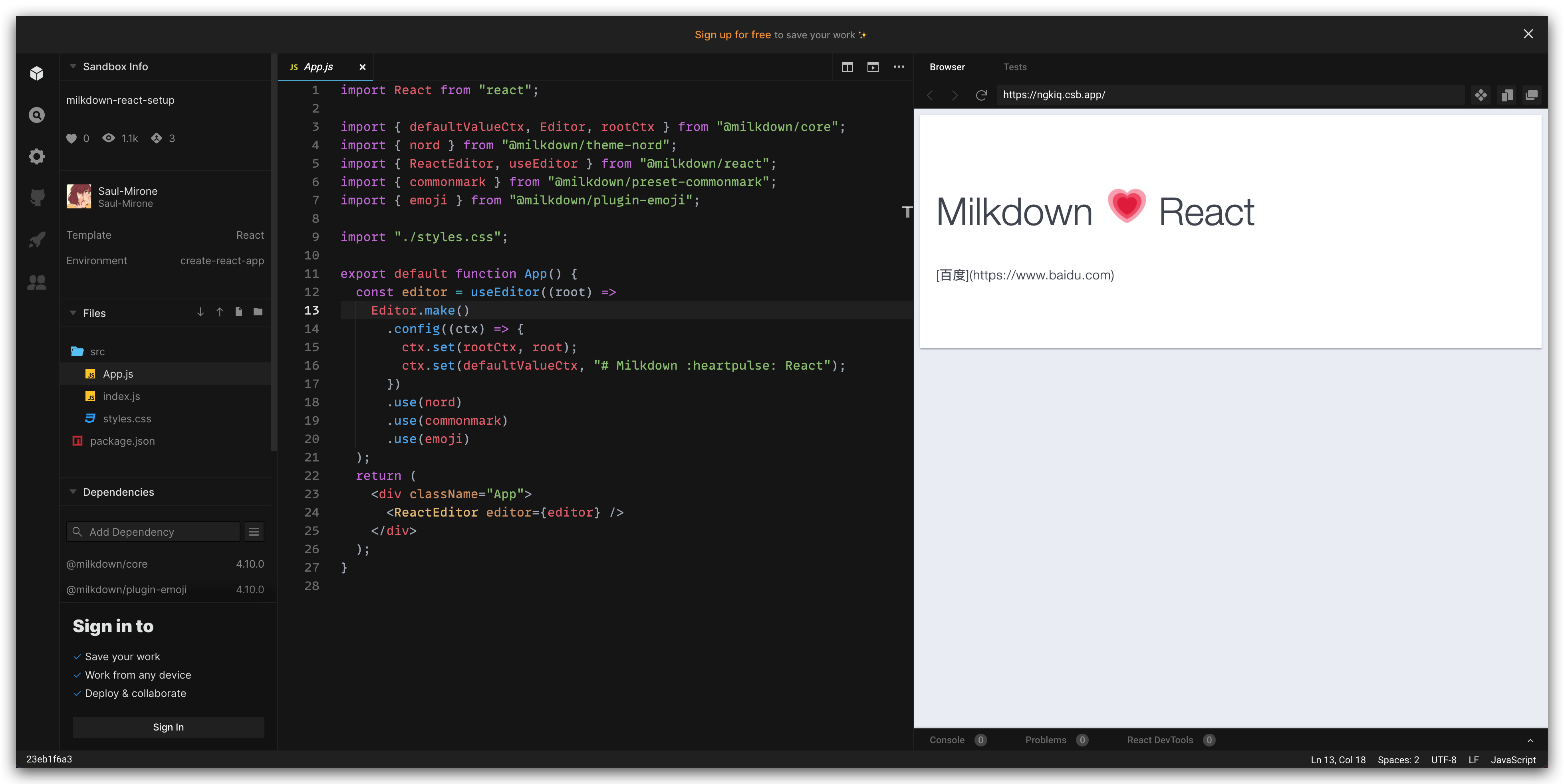The height and width of the screenshot is (784, 1564).
Task: Collapse the Files section
Action: click(x=73, y=313)
